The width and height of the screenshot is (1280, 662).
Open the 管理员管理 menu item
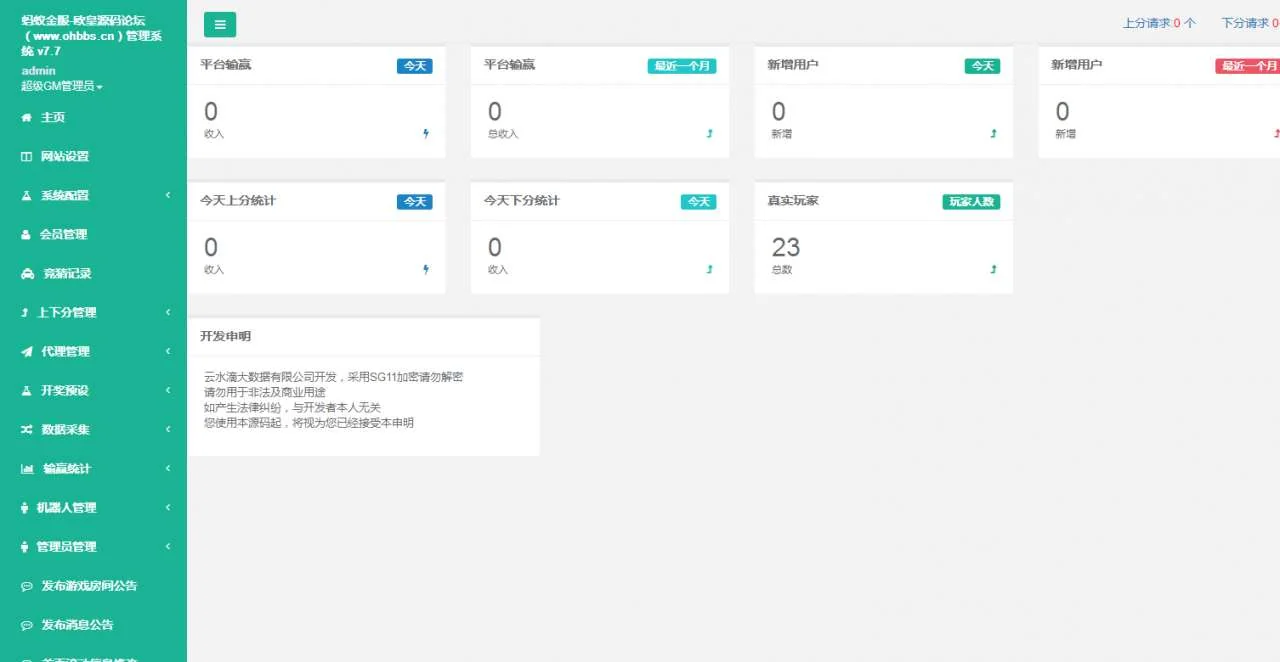coord(67,547)
